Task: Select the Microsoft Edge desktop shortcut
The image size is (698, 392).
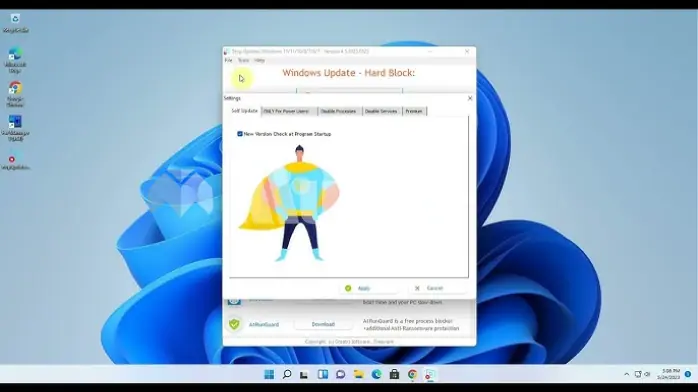Action: click(x=15, y=60)
